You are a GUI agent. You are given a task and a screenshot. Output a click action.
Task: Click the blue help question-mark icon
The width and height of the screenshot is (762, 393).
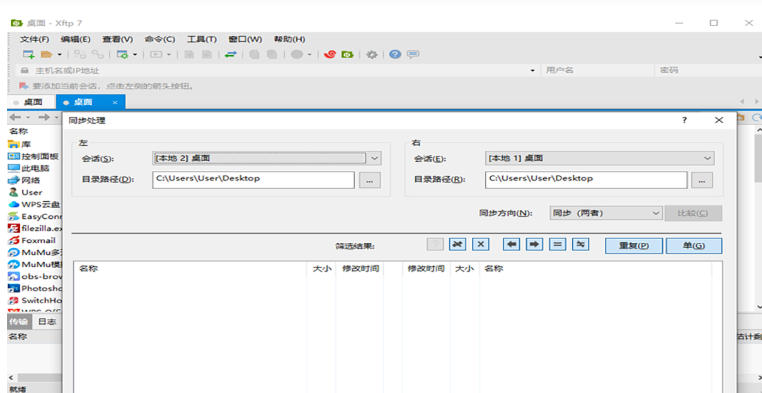pyautogui.click(x=395, y=54)
